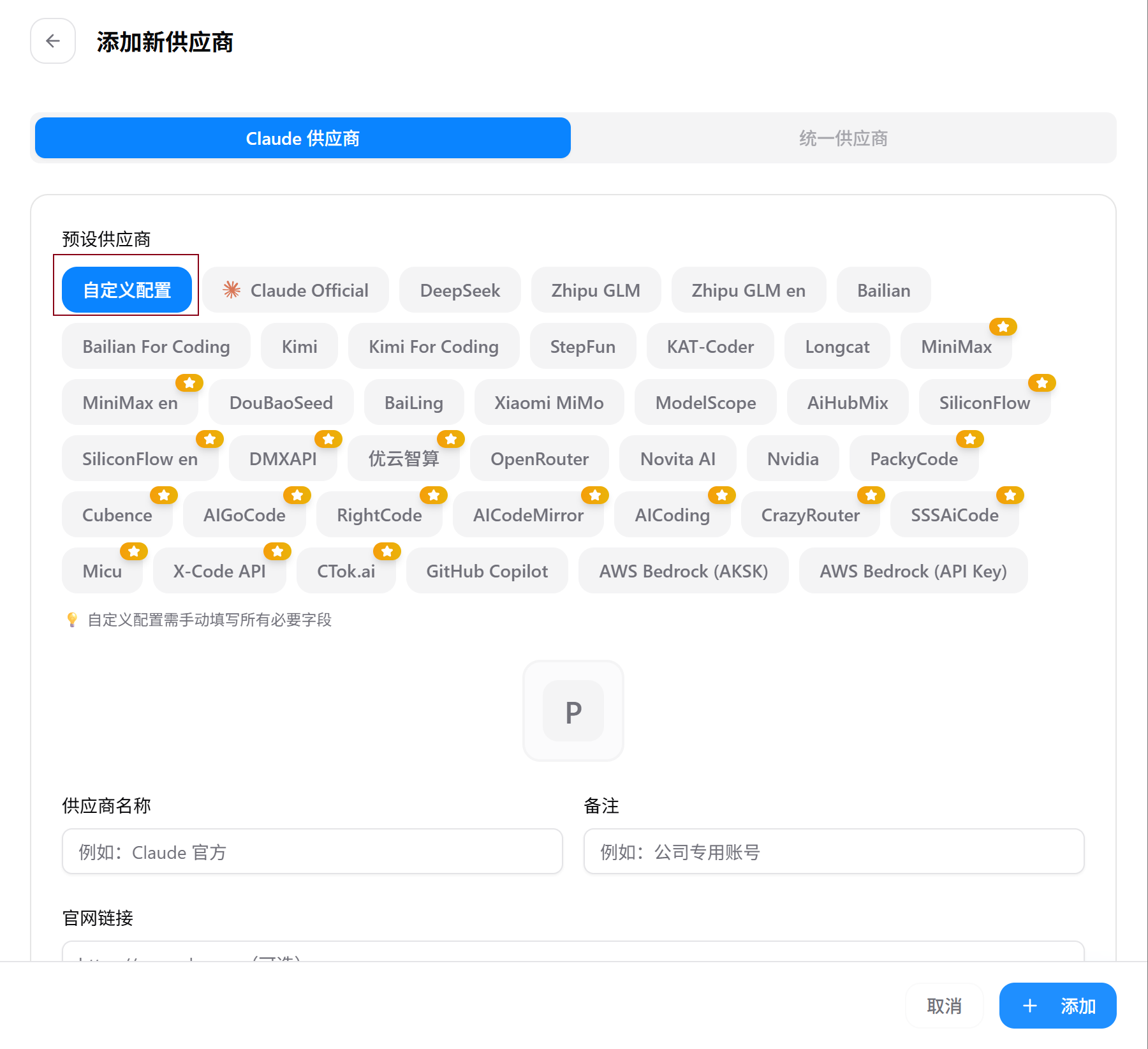Pick the Xiaomi MiMo preset
Viewport: 1148px width, 1049px height.
pos(549,403)
